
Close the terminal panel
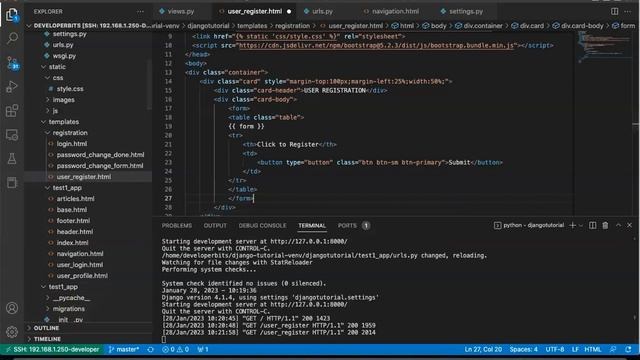[629, 225]
